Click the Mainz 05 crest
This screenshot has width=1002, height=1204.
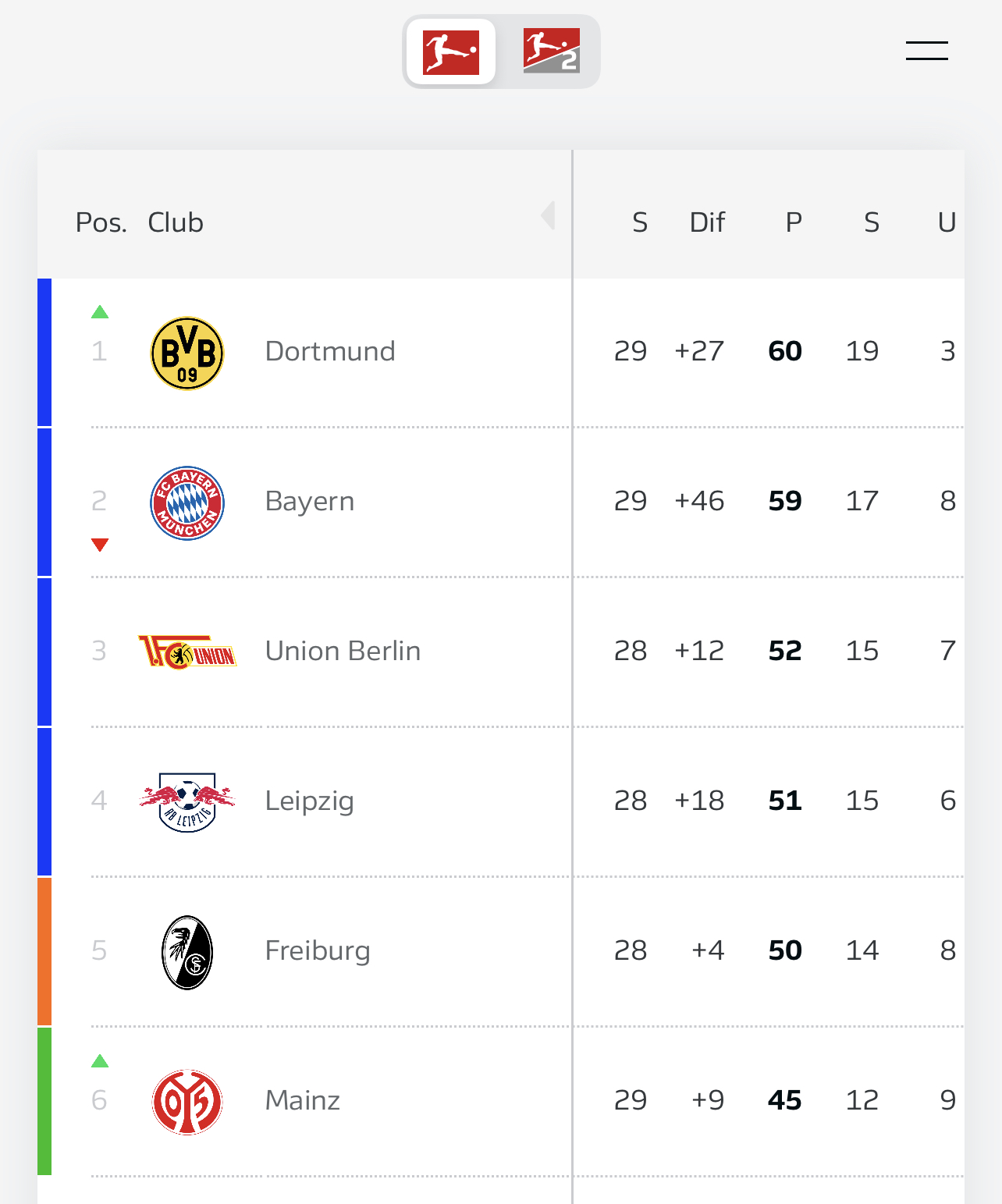pos(187,1102)
